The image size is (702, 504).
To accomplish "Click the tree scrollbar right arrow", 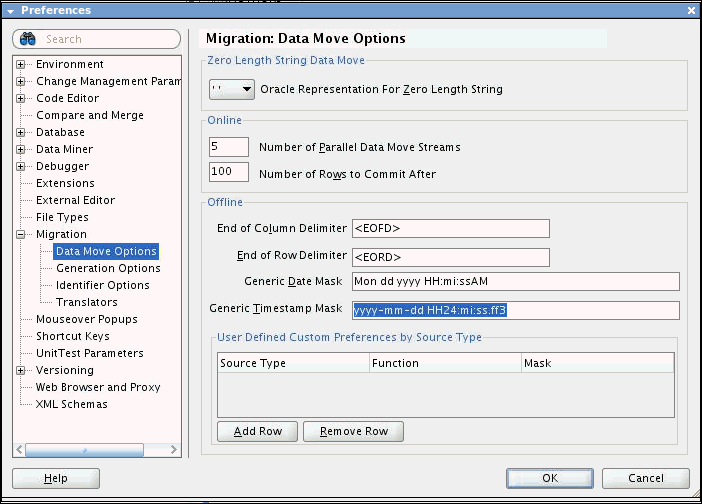I will tap(174, 450).
